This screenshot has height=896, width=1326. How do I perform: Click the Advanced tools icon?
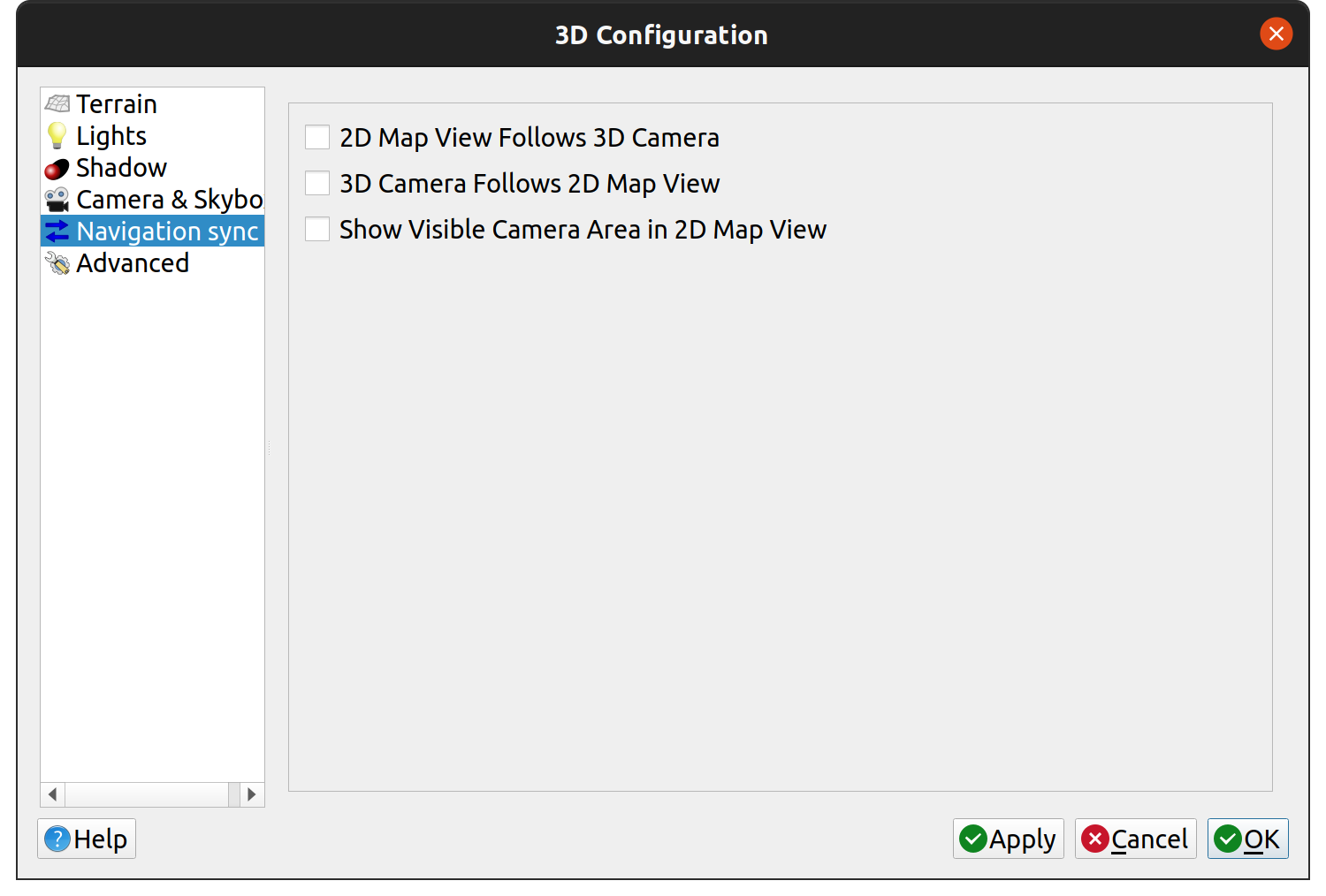pos(57,263)
